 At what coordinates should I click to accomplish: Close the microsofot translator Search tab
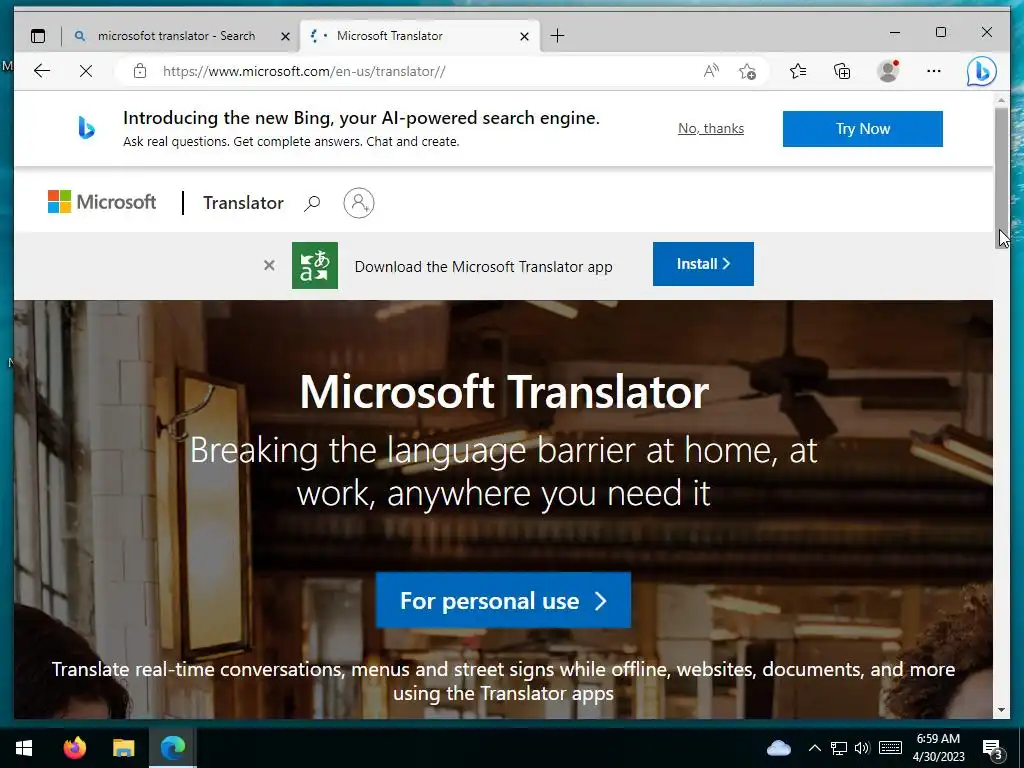[x=285, y=37]
